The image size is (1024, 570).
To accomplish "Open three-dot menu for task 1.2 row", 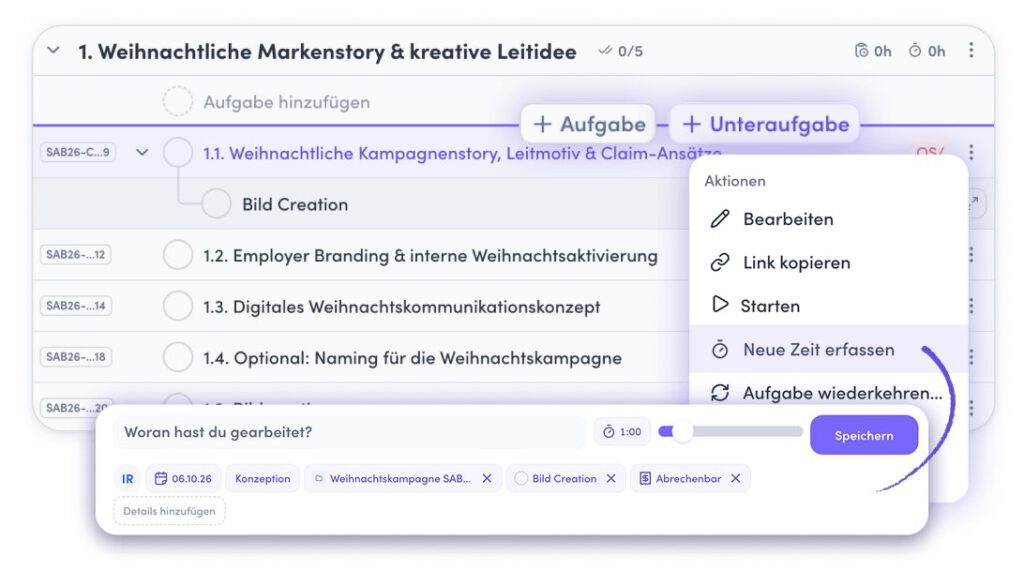I will click(971, 255).
